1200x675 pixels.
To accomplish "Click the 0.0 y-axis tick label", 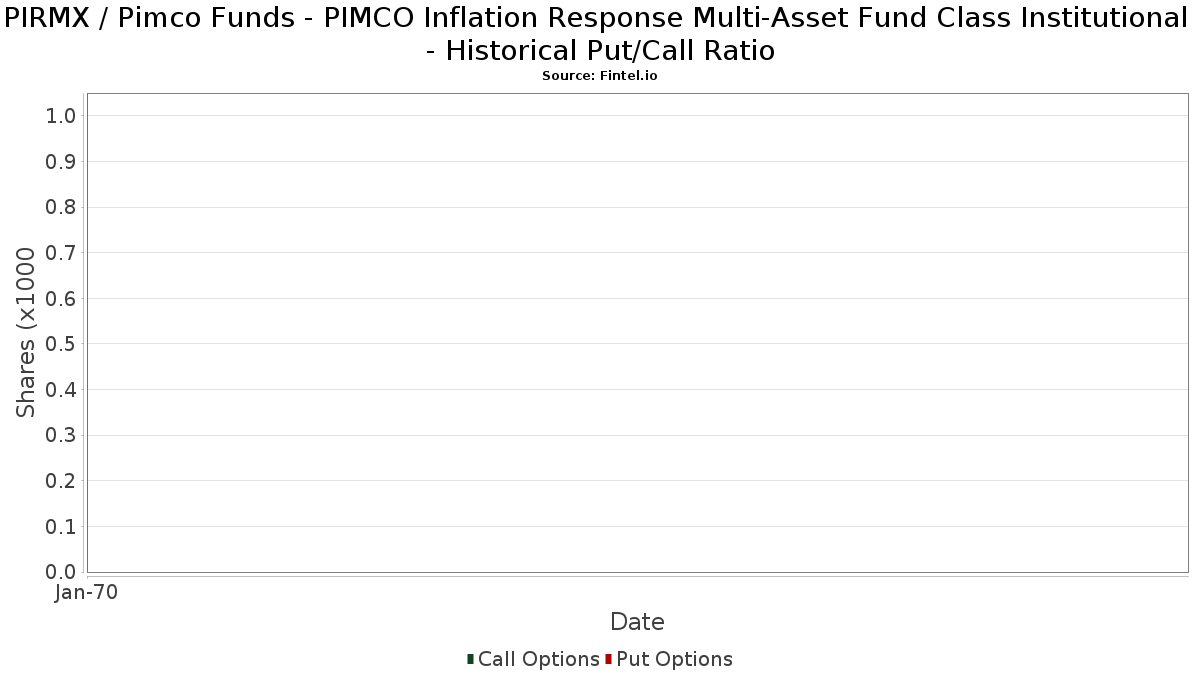I will 61,572.
